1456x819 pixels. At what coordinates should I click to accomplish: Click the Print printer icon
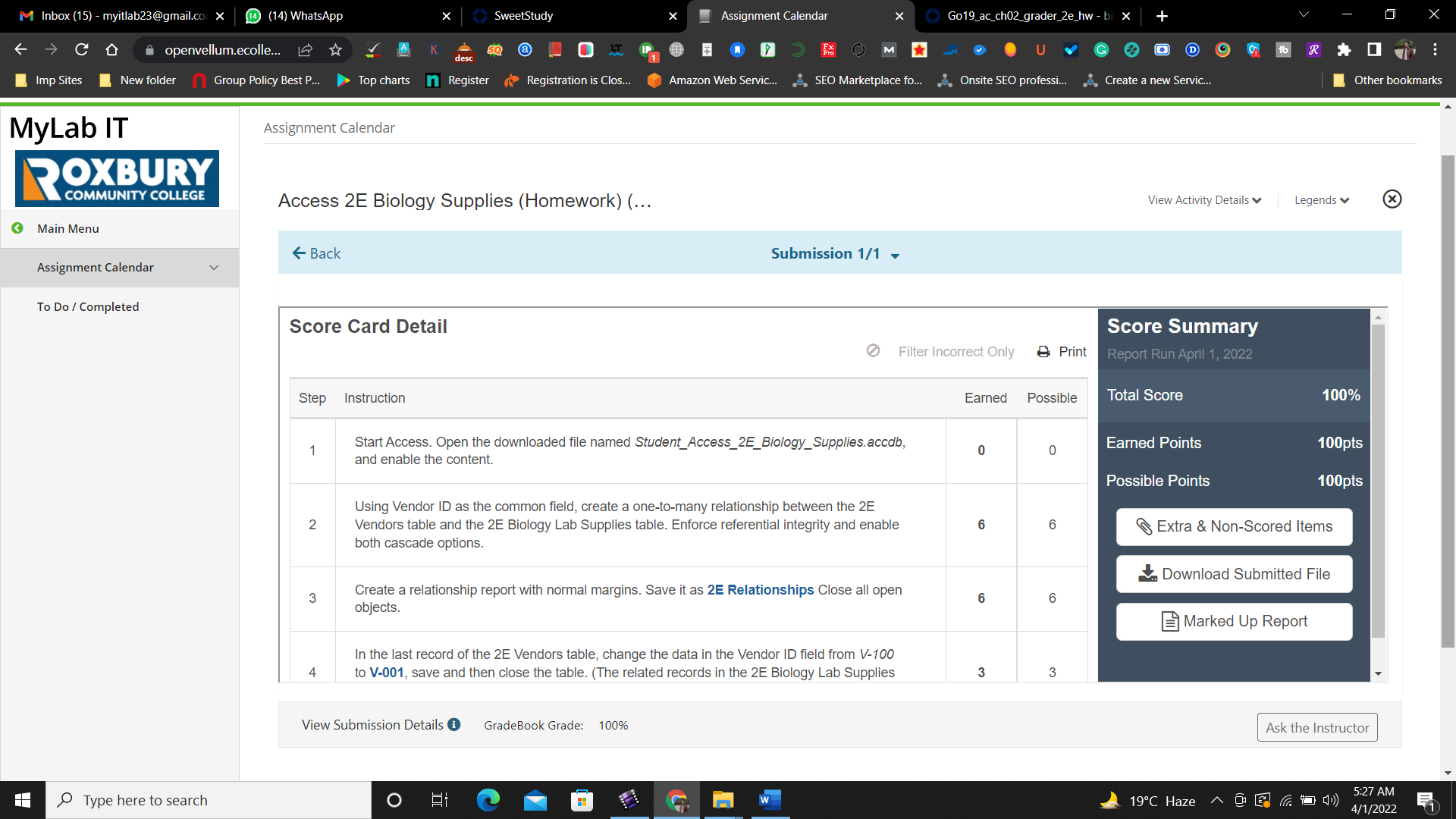(x=1043, y=352)
